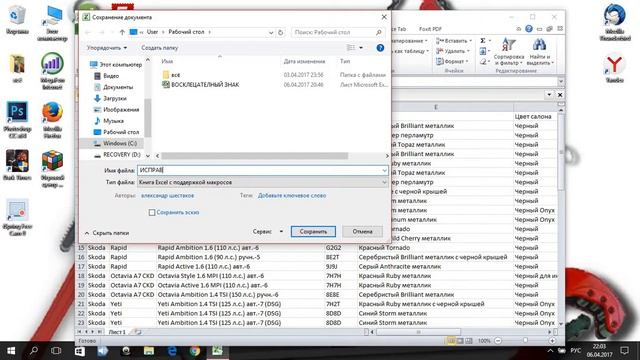Select RECOVERY (D:) drive
The height and width of the screenshot is (360, 640).
point(117,155)
